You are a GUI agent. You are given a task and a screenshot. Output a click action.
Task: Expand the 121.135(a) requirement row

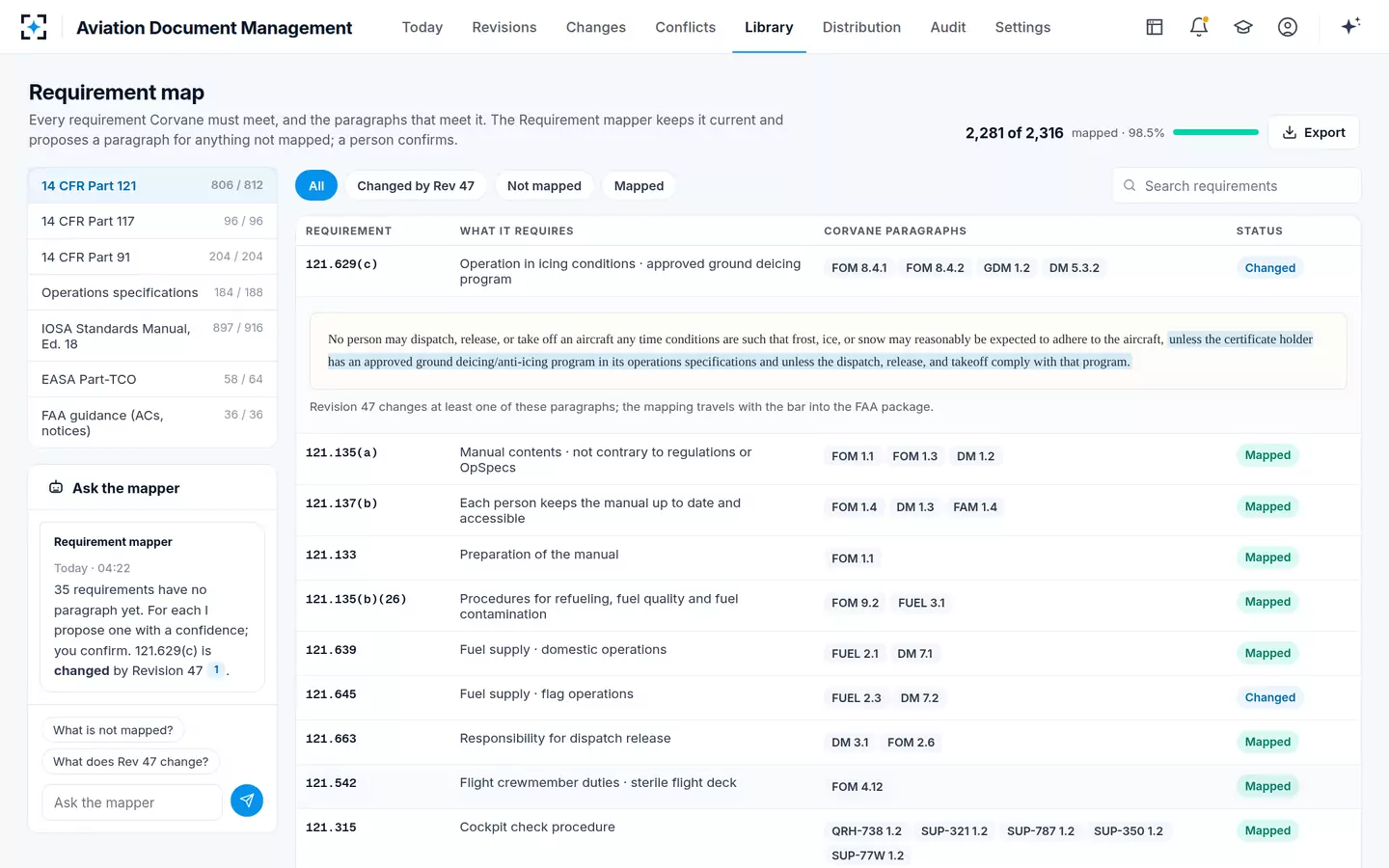(x=828, y=459)
